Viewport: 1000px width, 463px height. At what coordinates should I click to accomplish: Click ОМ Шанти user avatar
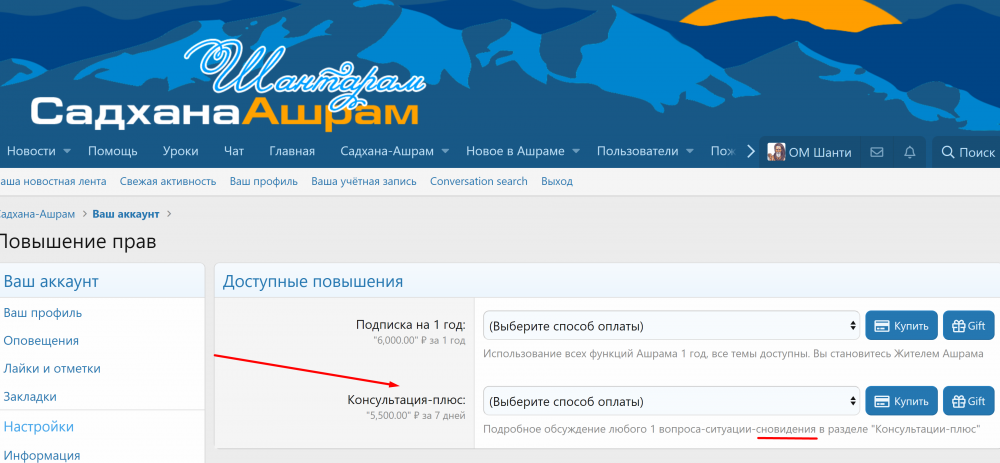point(776,152)
